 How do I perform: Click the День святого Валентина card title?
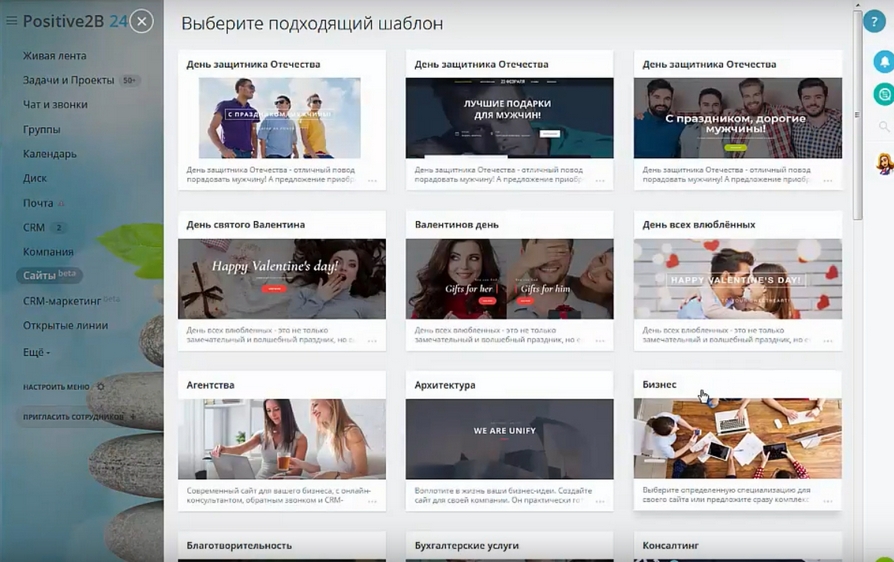[x=246, y=225]
